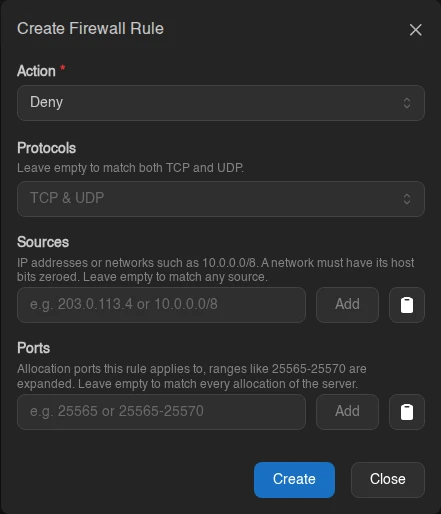
Task: Add the entered port with Add button
Action: [347, 412]
